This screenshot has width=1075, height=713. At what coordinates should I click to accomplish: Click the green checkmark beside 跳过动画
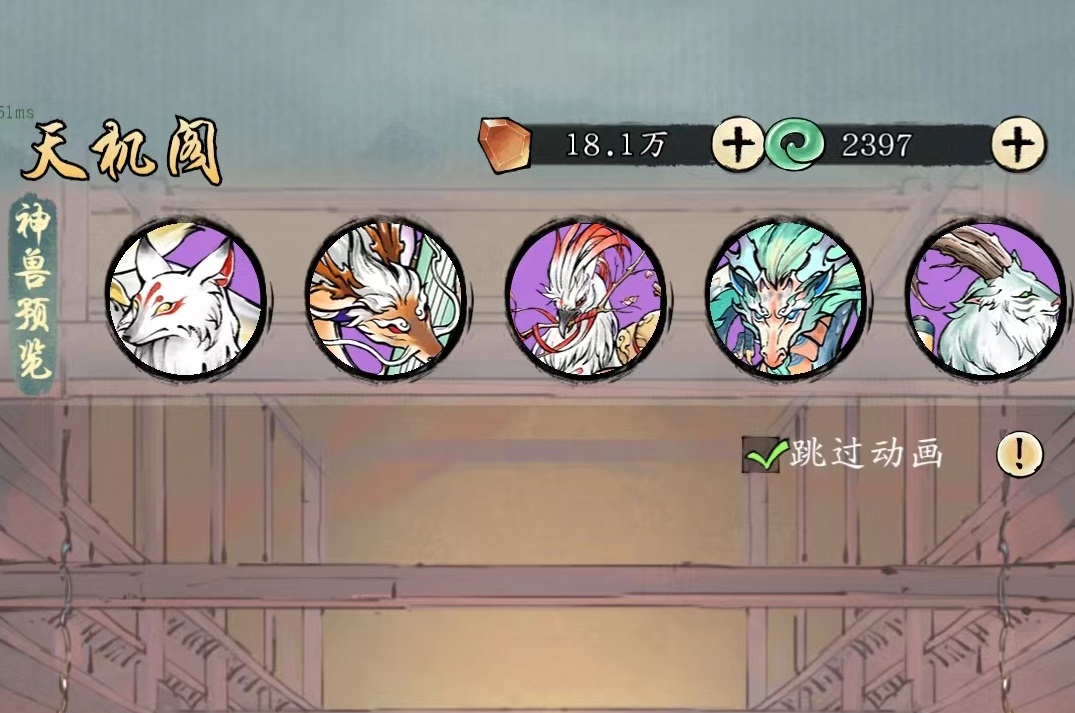766,454
